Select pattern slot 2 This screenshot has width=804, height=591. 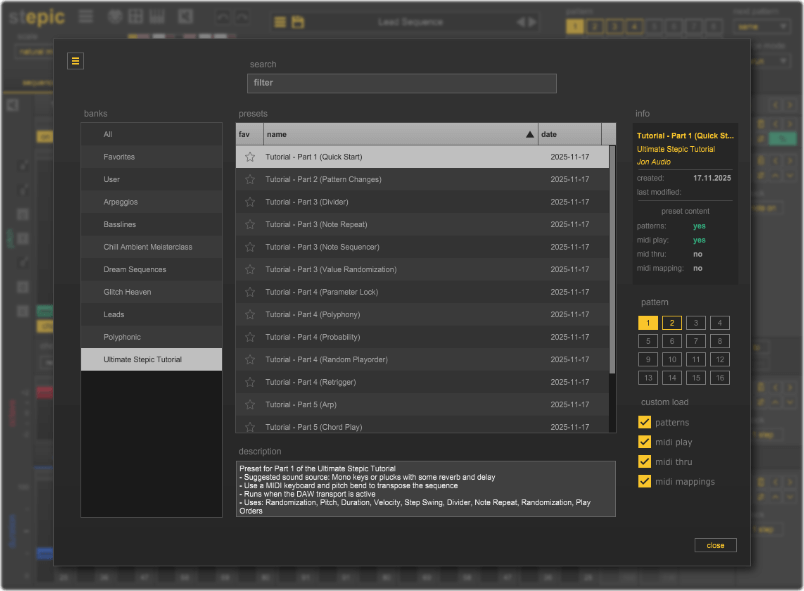coord(671,323)
